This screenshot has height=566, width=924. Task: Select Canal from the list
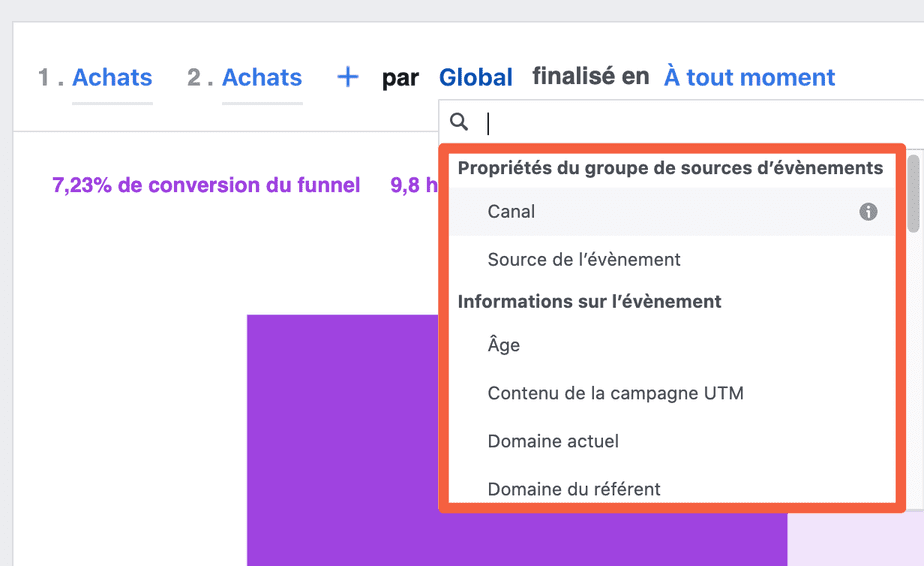point(672,212)
